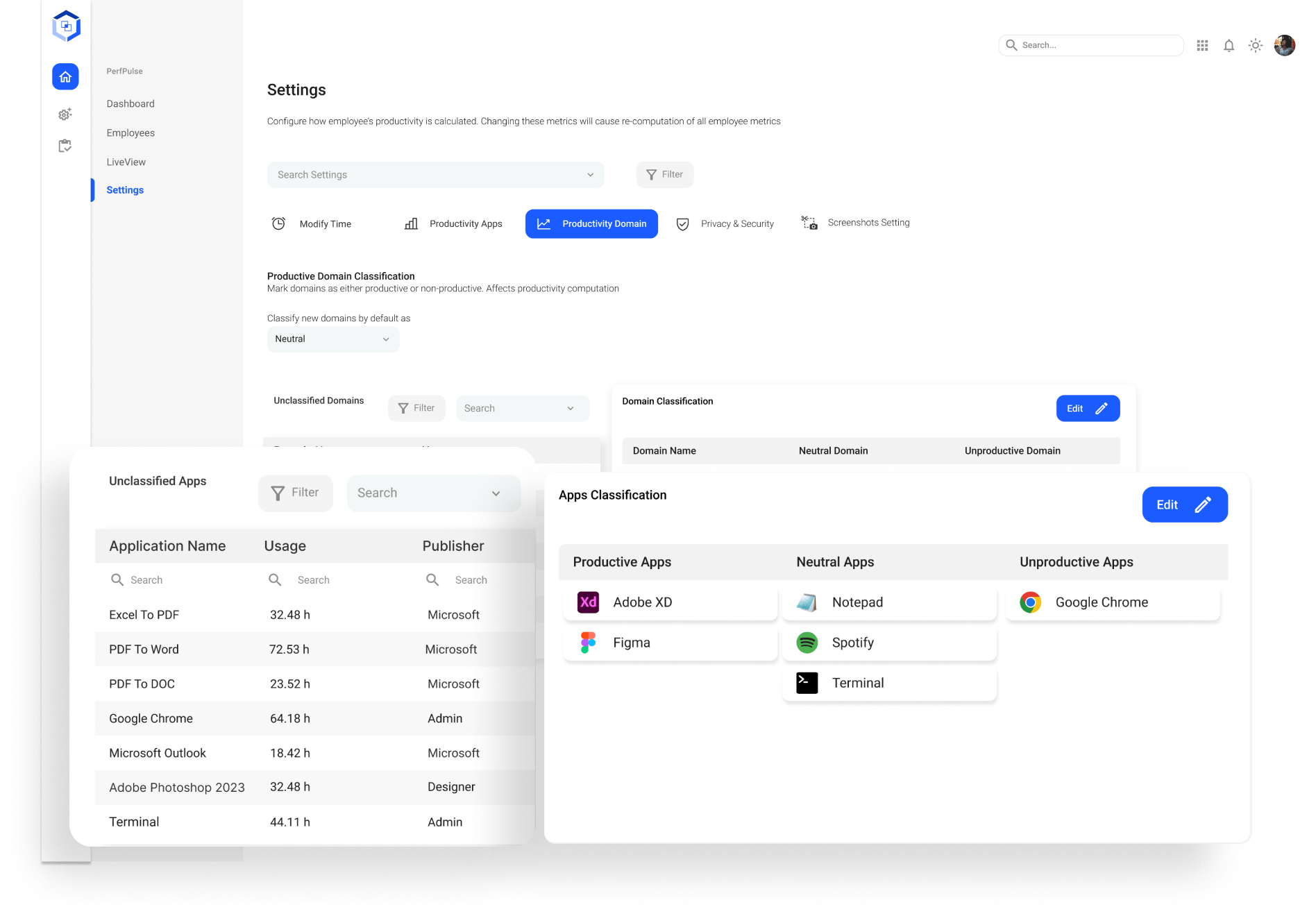Open the apps grid icon in the header
This screenshot has width=1316, height=916.
1203,45
